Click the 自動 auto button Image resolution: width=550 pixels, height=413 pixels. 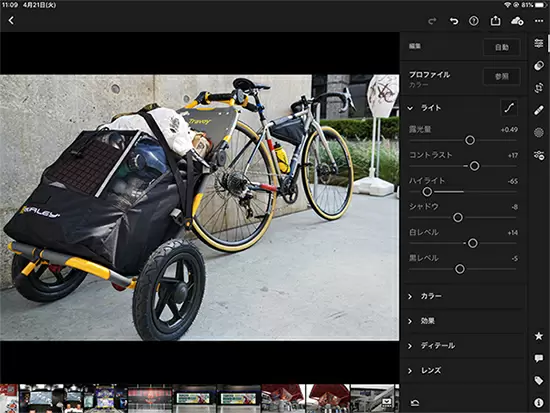[502, 47]
